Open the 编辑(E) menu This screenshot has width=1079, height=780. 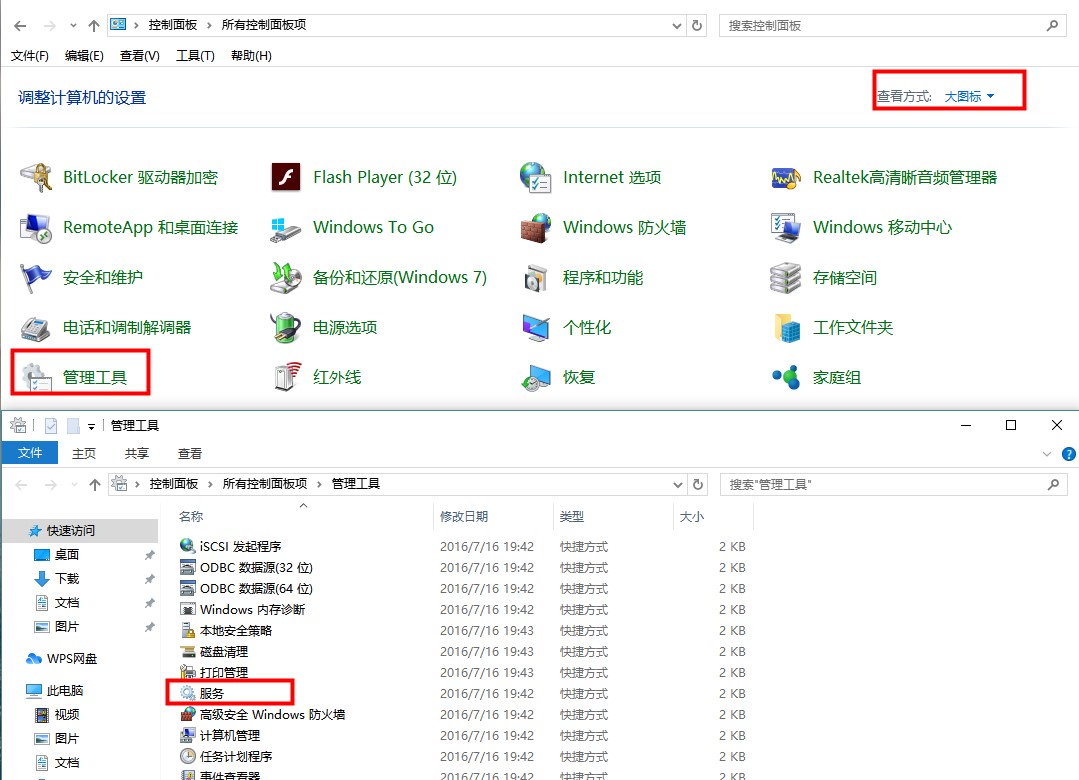[84, 56]
